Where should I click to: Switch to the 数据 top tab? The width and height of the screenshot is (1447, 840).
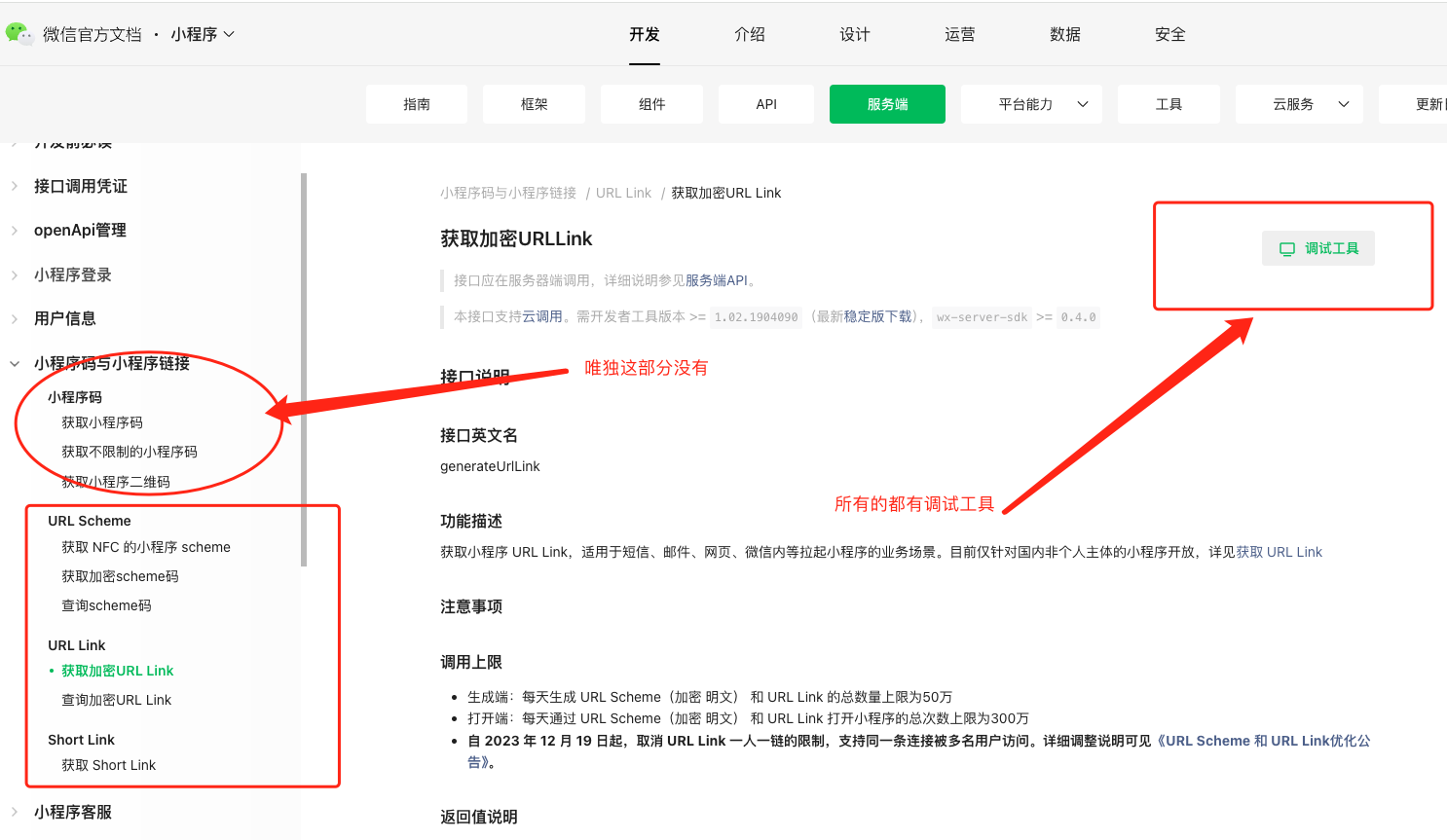click(x=1065, y=34)
